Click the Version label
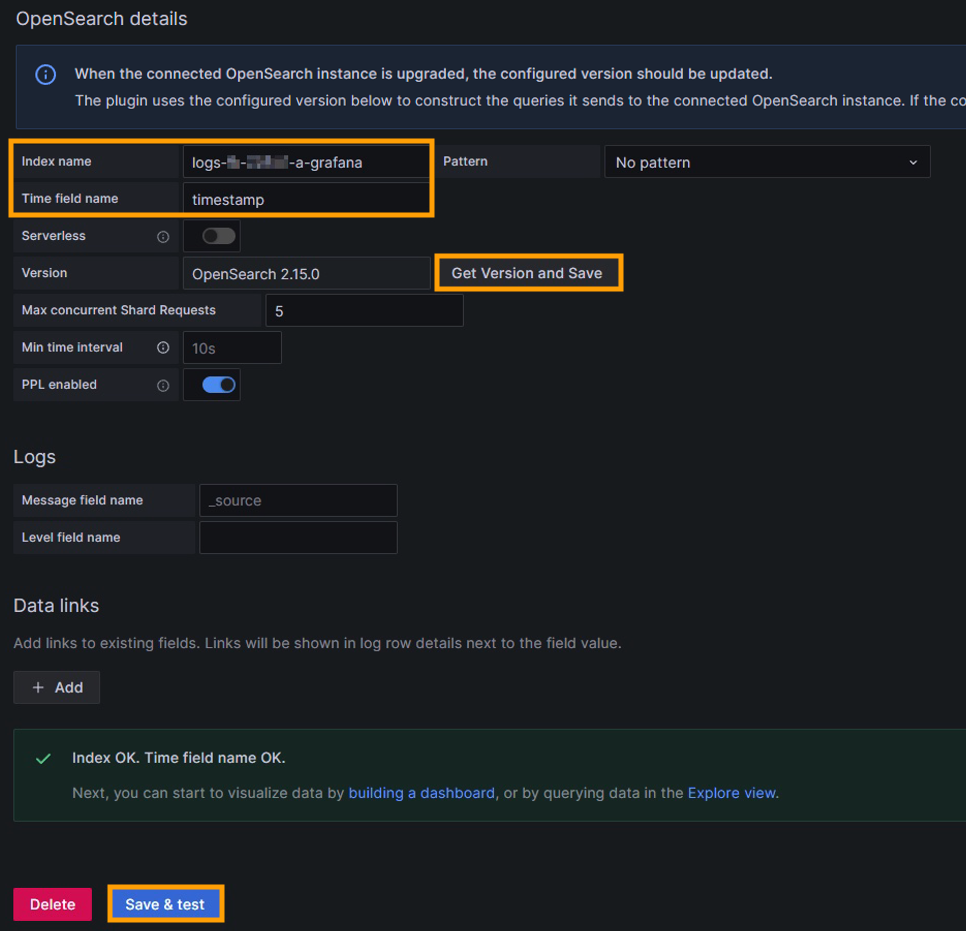 coord(44,273)
